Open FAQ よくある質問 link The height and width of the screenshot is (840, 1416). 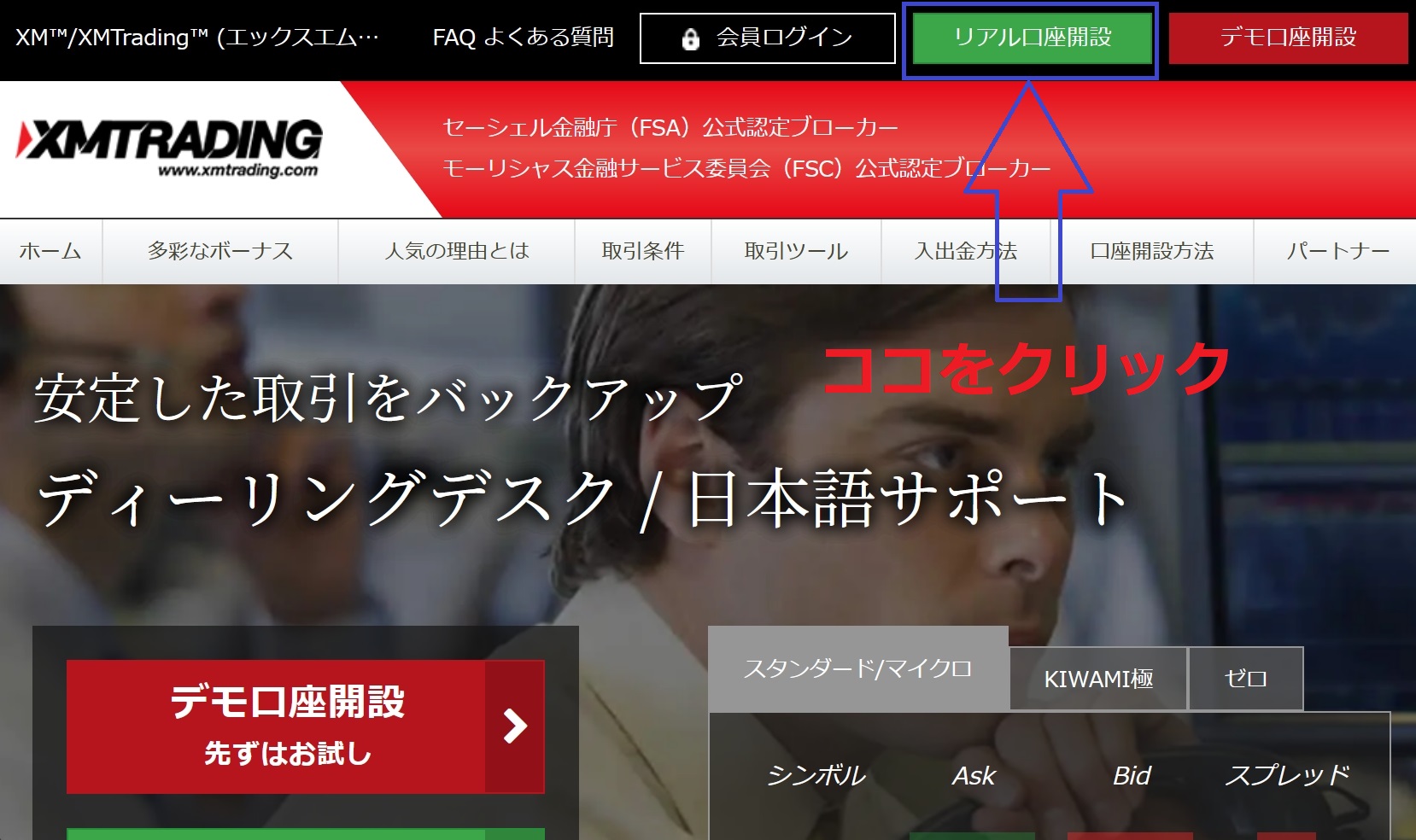(x=523, y=38)
